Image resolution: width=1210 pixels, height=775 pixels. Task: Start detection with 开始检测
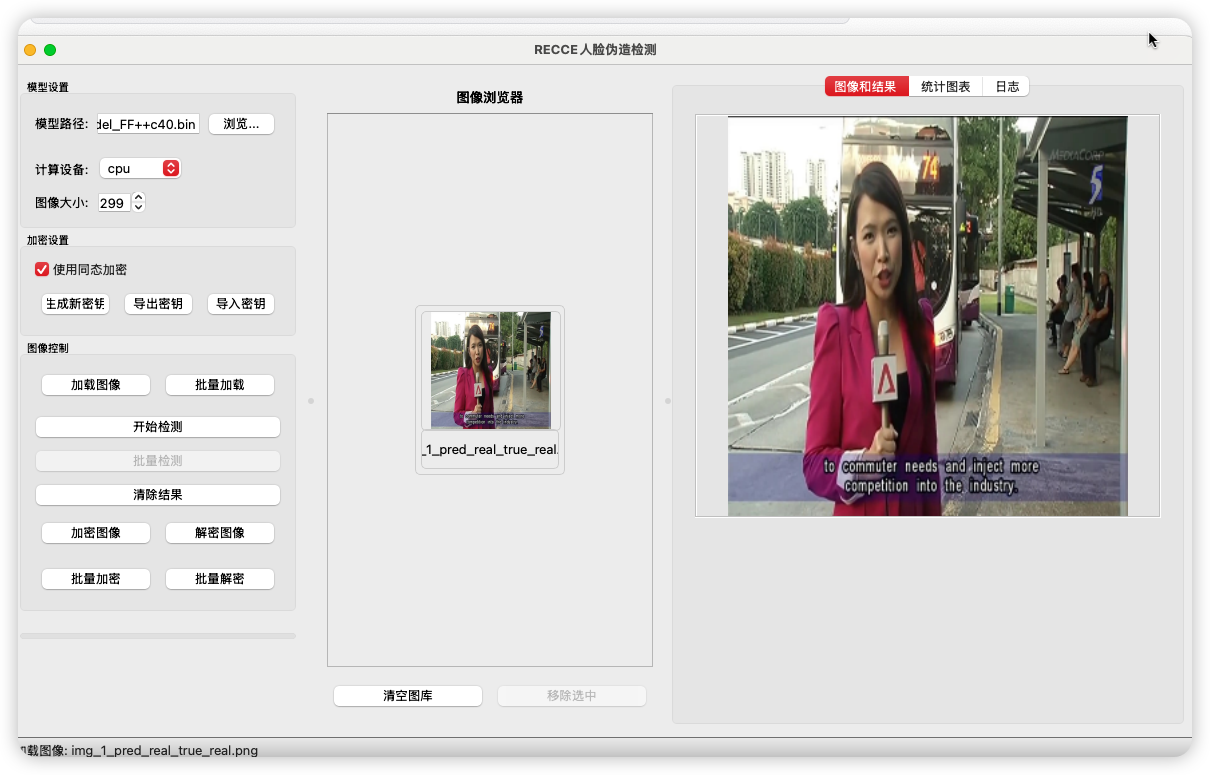click(x=158, y=427)
